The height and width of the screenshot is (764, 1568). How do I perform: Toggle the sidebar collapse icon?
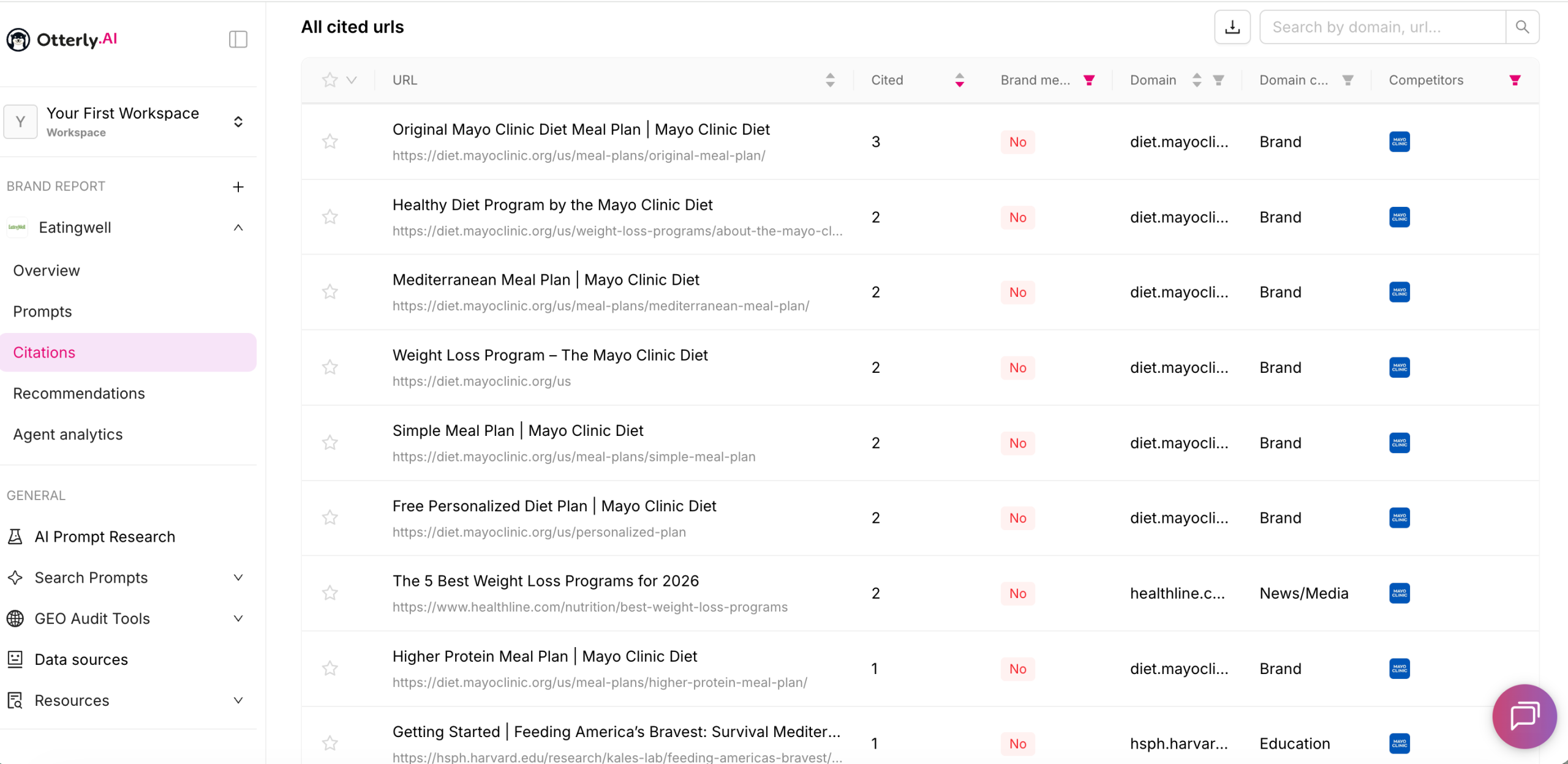coord(238,39)
